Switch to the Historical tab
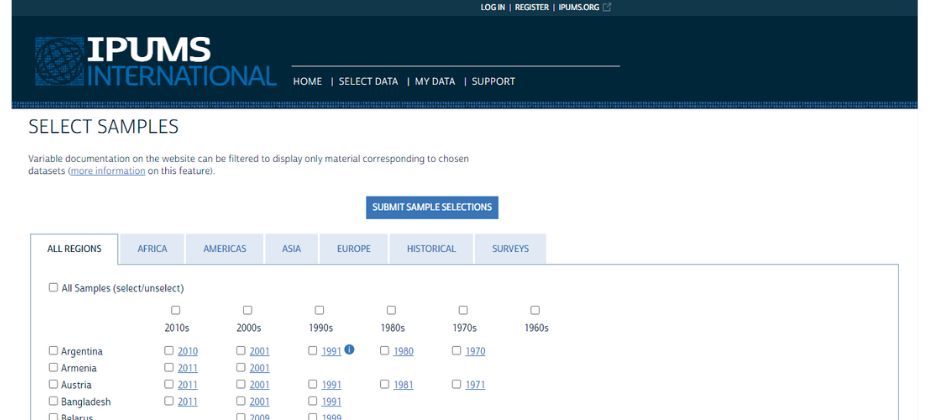Viewport: 930px width, 420px height. [x=431, y=249]
